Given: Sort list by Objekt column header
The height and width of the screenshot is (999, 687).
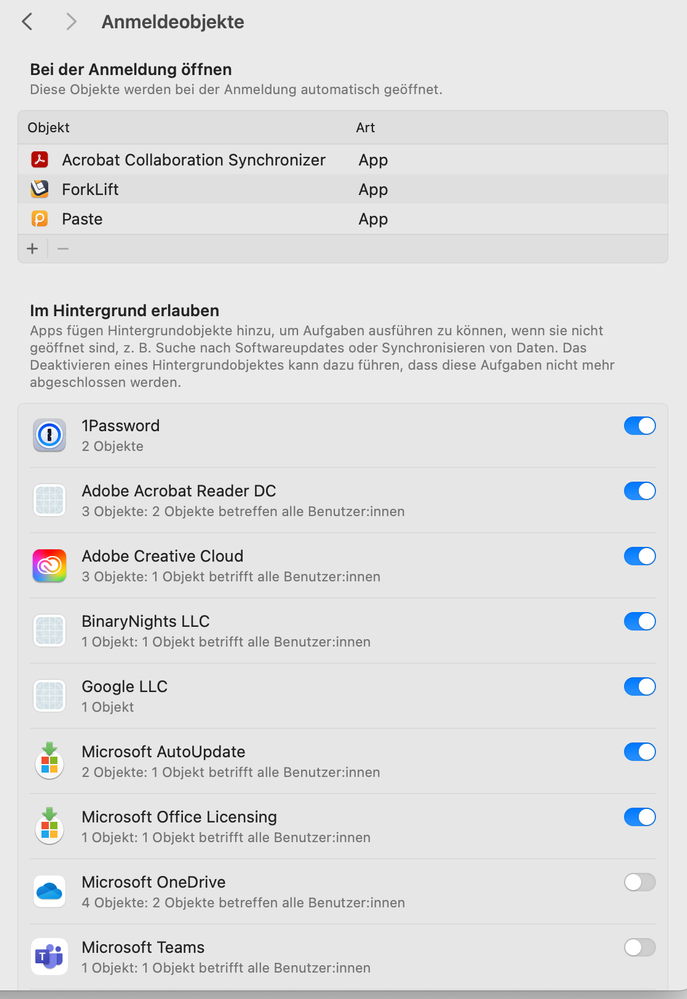Looking at the screenshot, I should [48, 127].
